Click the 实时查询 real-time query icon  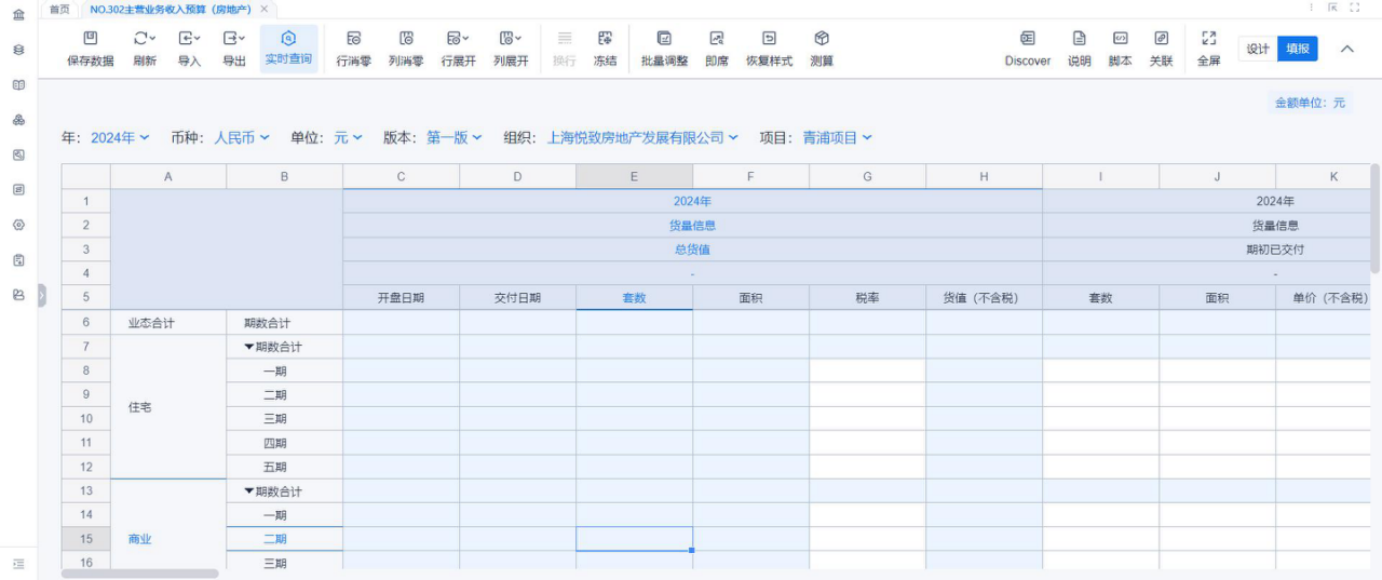pyautogui.click(x=288, y=40)
